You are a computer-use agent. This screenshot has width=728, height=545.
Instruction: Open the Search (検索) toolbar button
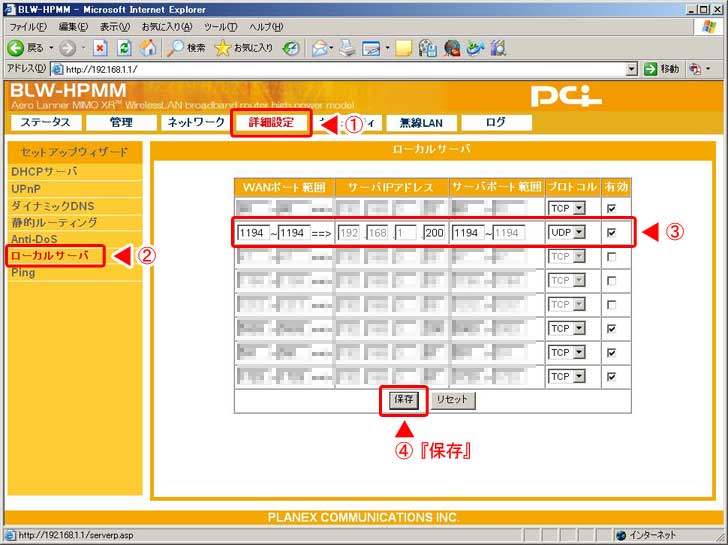point(186,48)
